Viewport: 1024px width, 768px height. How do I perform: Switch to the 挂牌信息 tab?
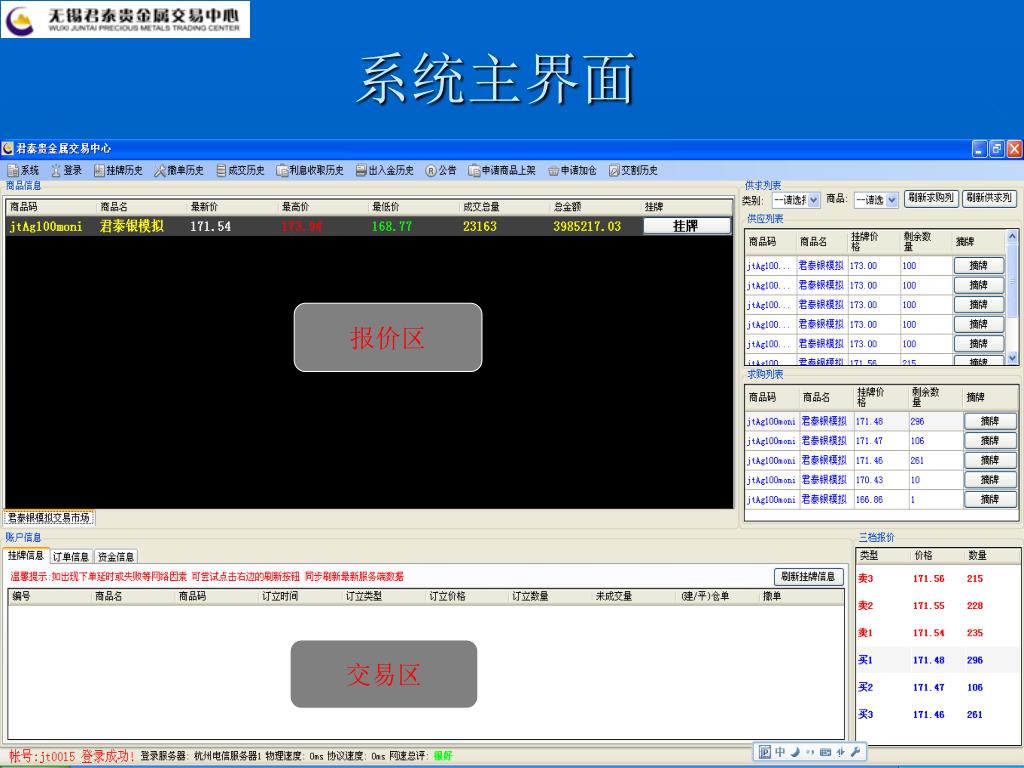(26, 556)
